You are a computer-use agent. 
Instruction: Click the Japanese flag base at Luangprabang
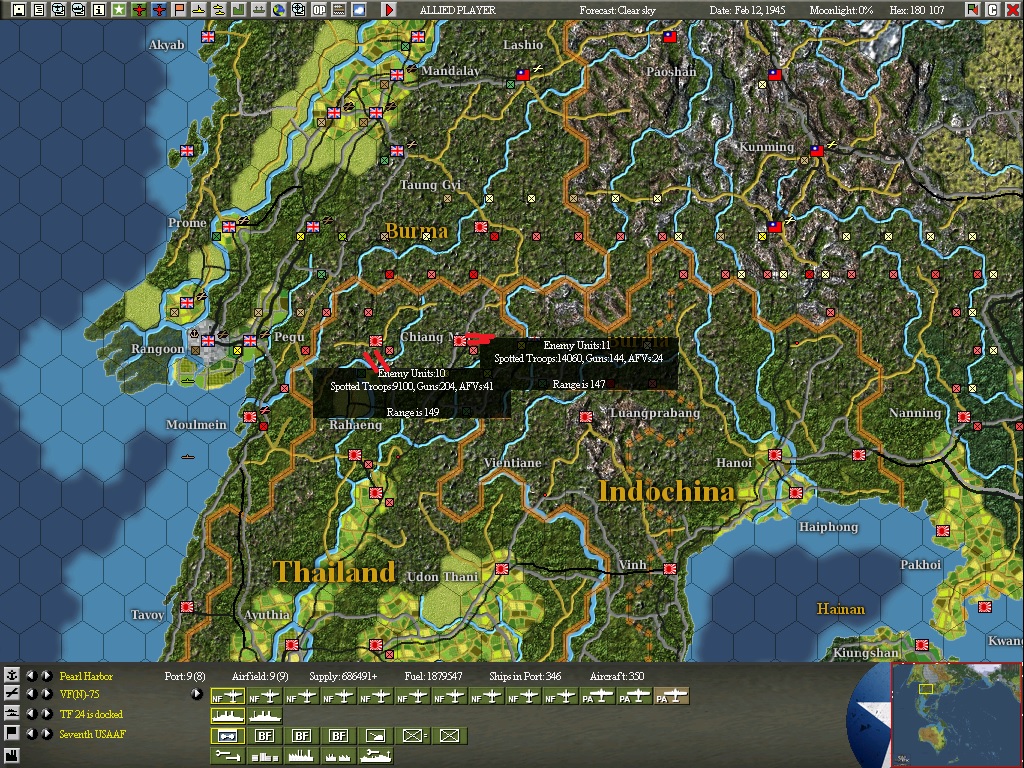(586, 417)
